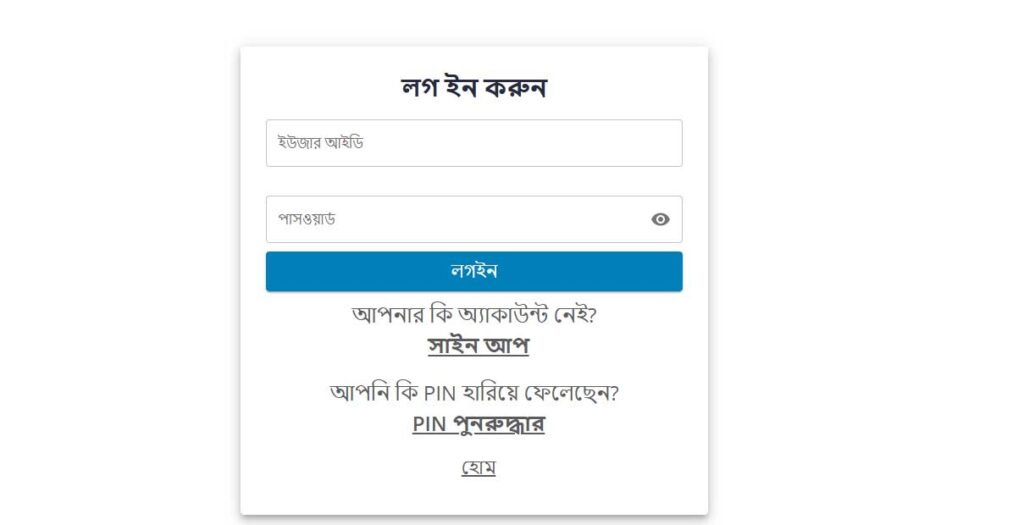Toggle password visibility in the password field

(660, 220)
